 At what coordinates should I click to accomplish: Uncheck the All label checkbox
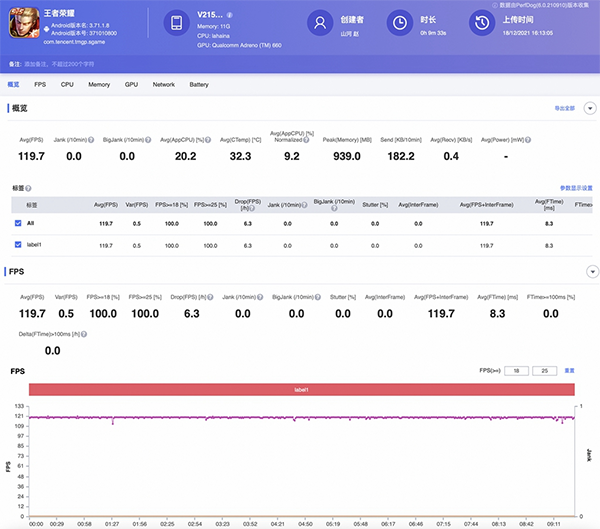pos(18,222)
